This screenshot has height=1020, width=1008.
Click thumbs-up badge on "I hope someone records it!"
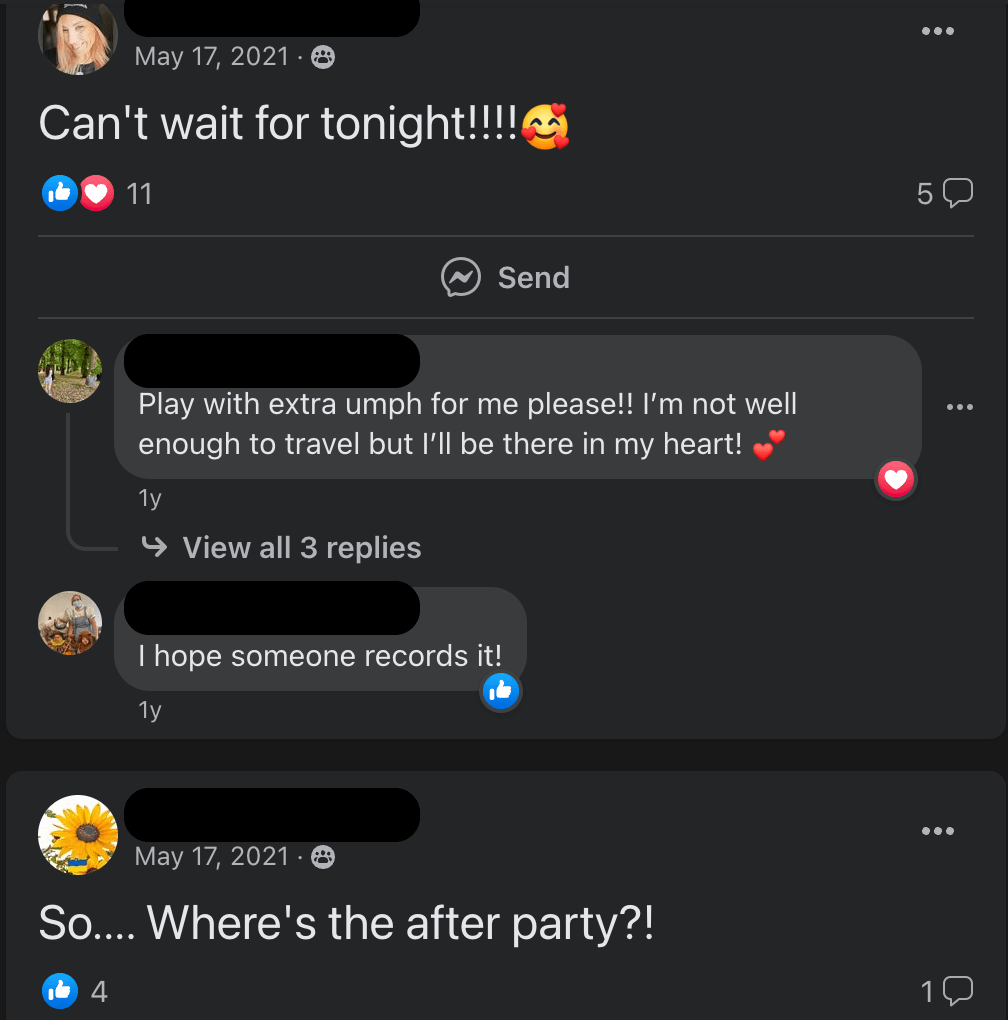pyautogui.click(x=500, y=690)
